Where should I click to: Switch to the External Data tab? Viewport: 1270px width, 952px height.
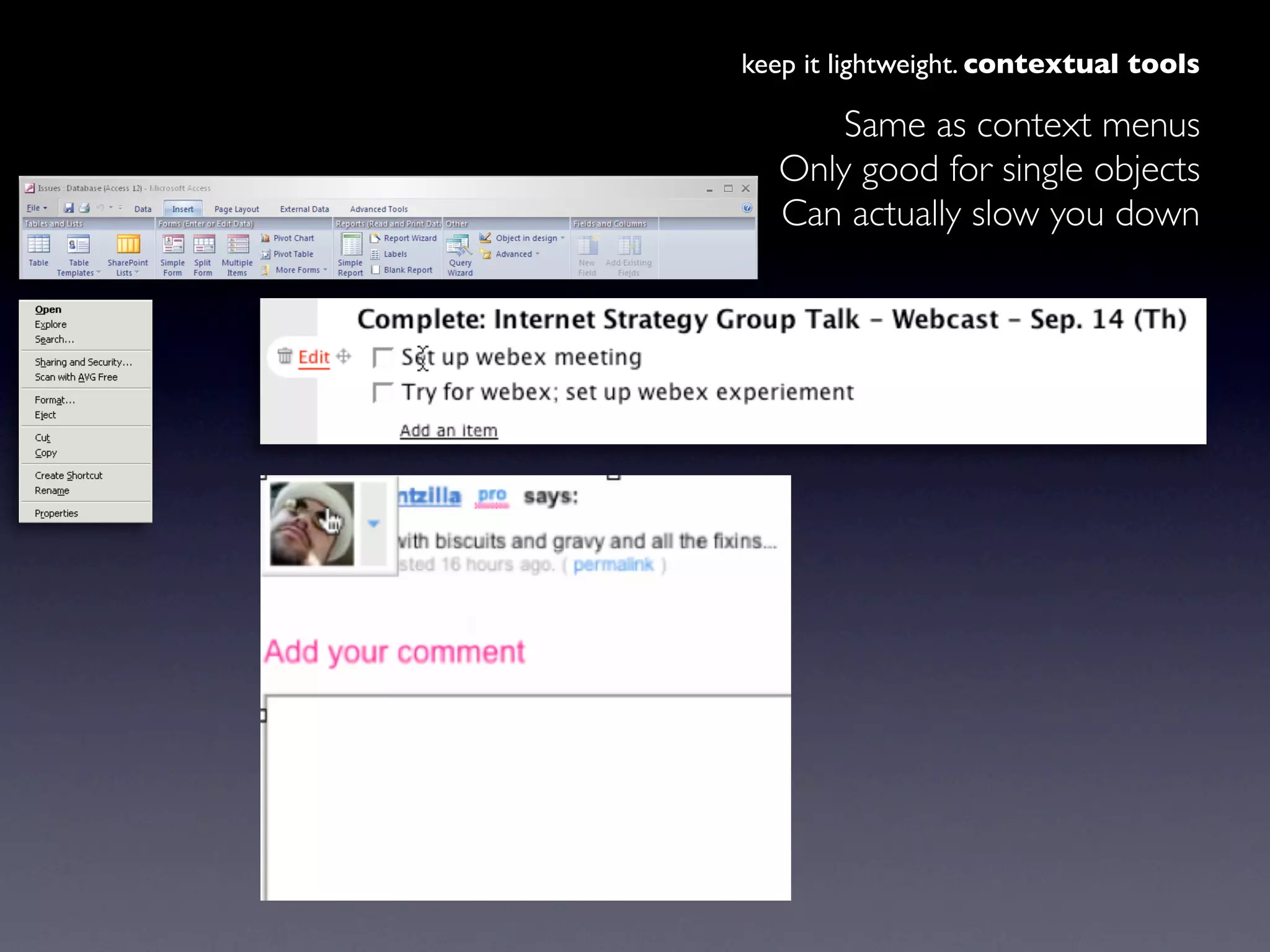coord(304,209)
